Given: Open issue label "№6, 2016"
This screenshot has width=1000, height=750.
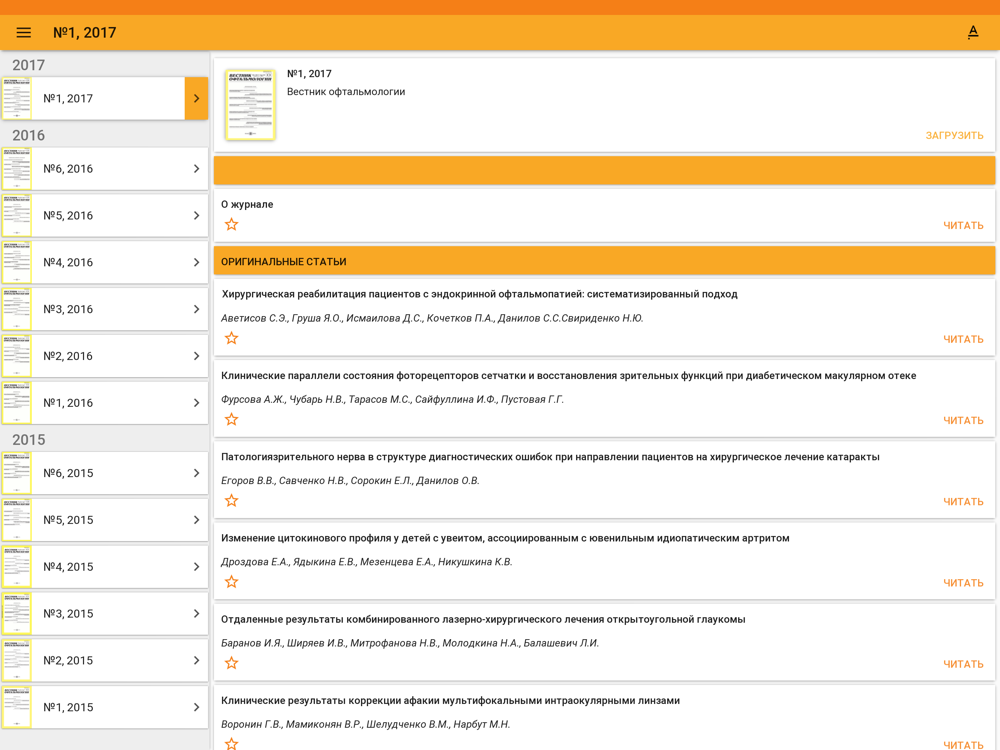Looking at the screenshot, I should pos(68,168).
